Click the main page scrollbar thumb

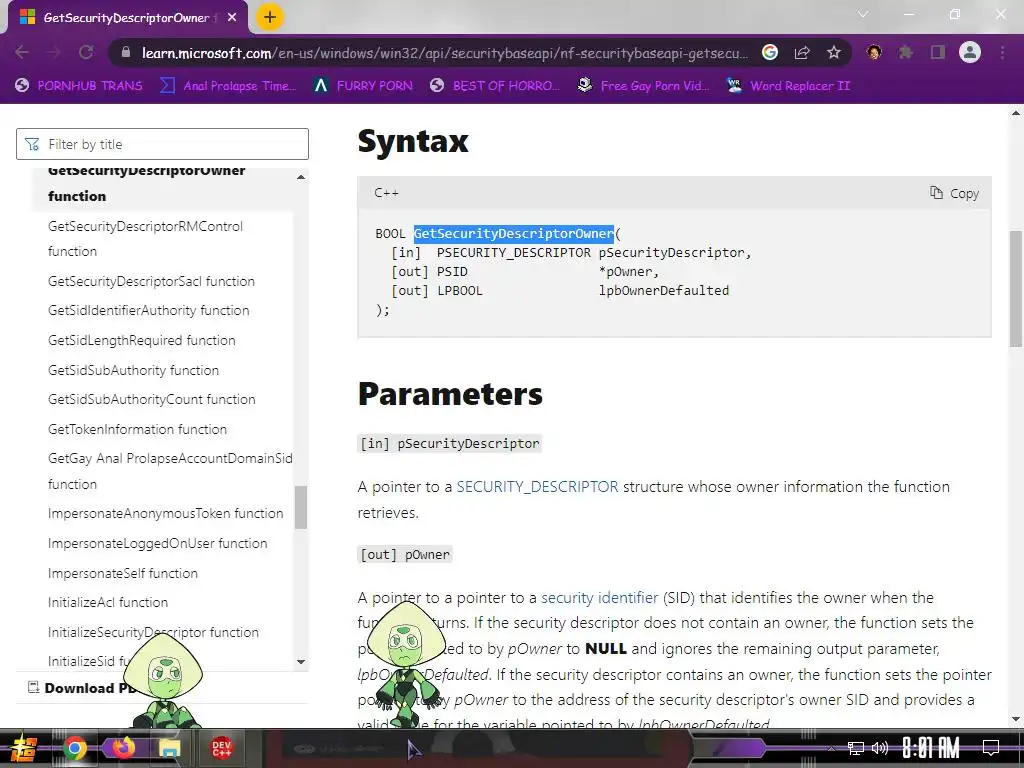coord(1016,289)
